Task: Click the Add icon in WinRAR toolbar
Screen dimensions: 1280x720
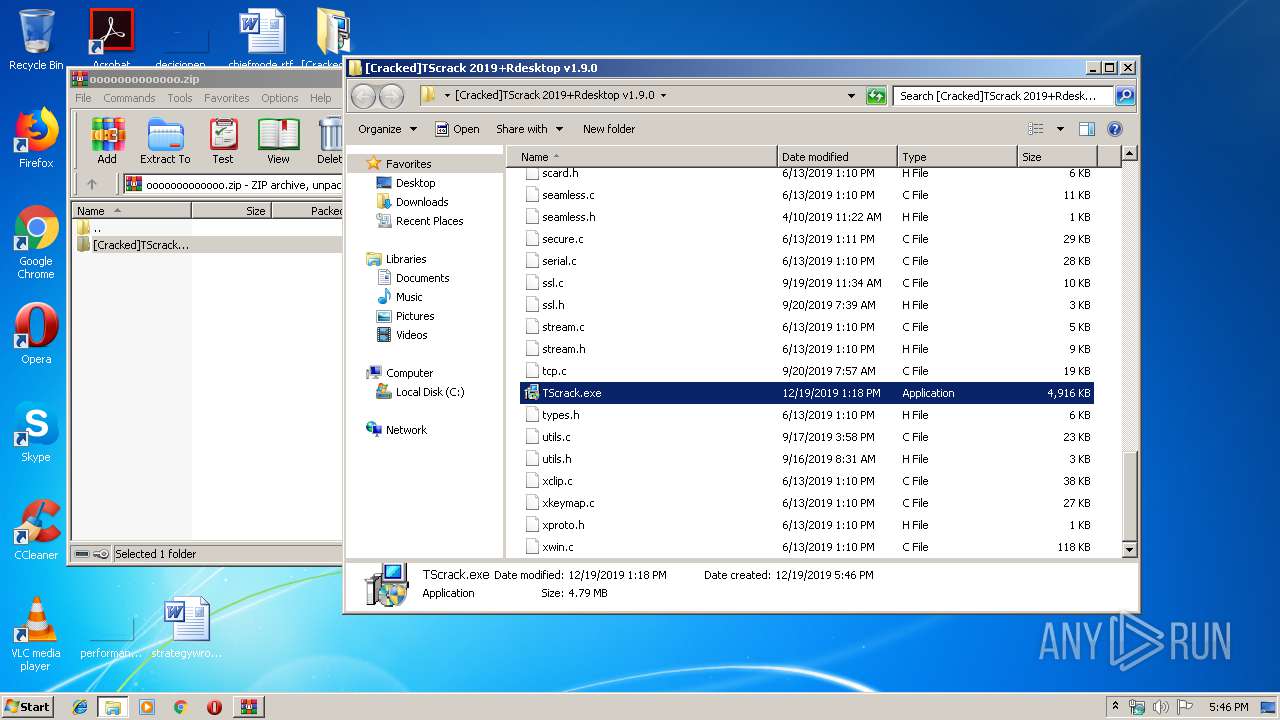Action: (107, 140)
